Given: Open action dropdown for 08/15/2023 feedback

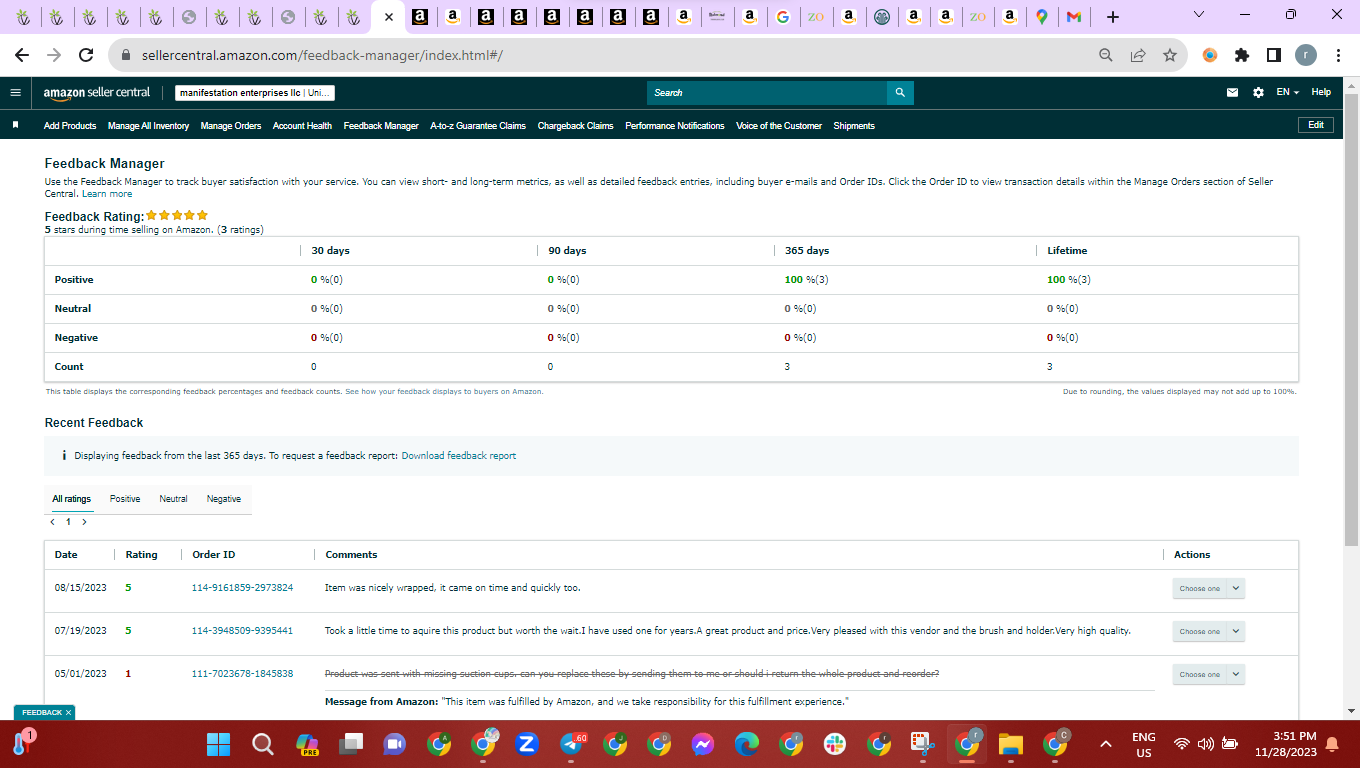Looking at the screenshot, I should tap(1208, 589).
